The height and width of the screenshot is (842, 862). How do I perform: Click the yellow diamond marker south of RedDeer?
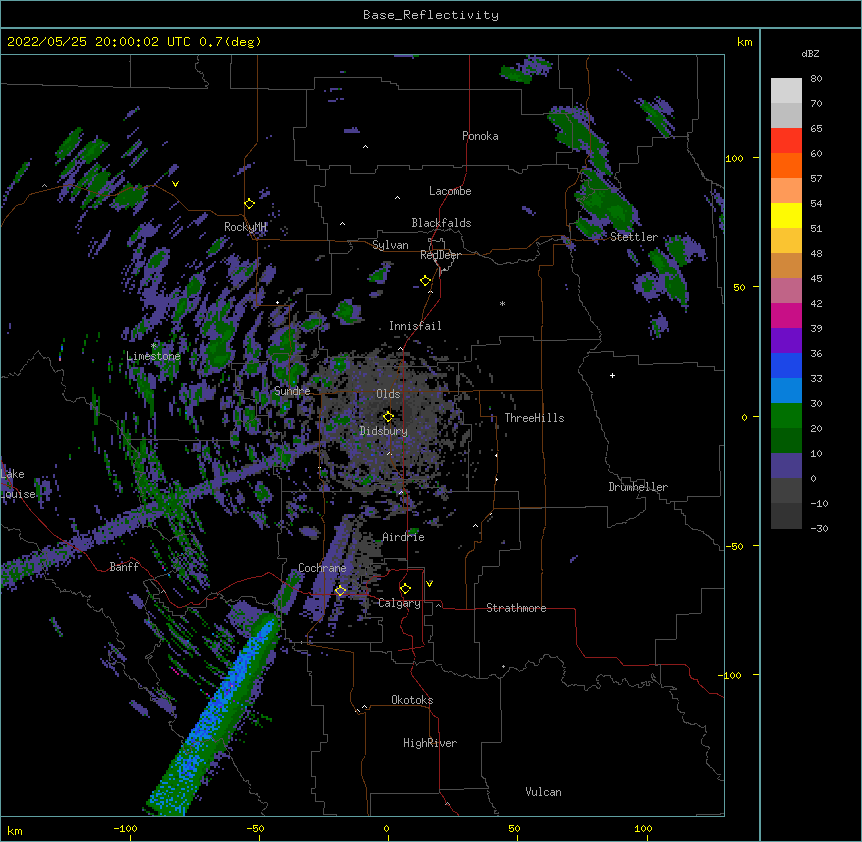pyautogui.click(x=426, y=281)
